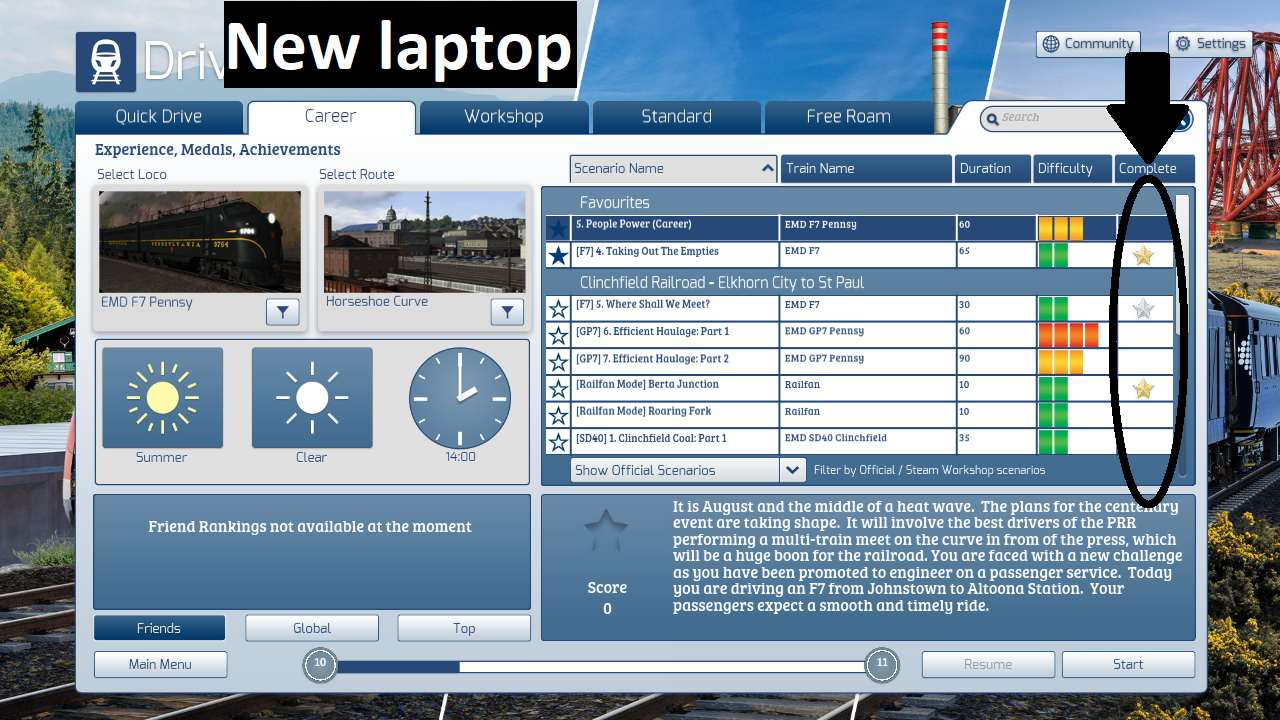Viewport: 1280px width, 720px height.
Task: Sort by Duration column
Action: click(x=993, y=168)
